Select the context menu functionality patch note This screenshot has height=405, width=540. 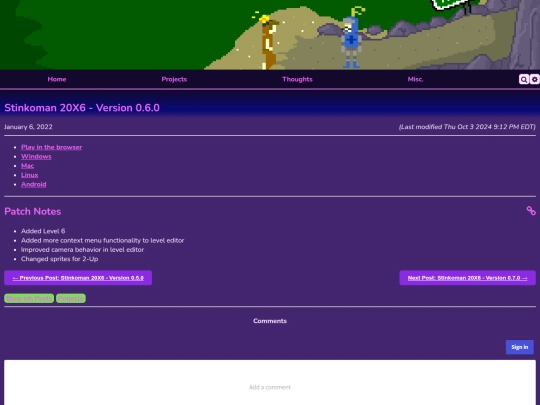(x=103, y=240)
